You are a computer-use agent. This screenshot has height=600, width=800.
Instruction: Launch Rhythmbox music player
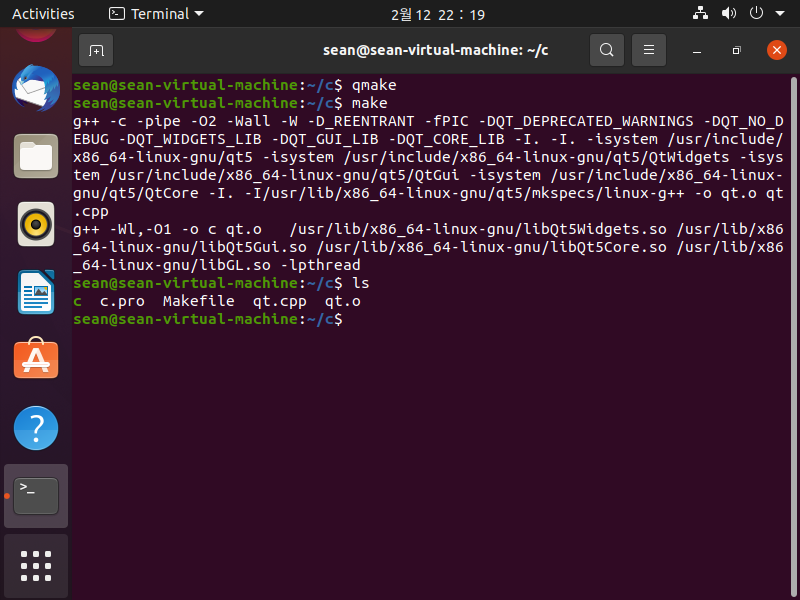36,224
